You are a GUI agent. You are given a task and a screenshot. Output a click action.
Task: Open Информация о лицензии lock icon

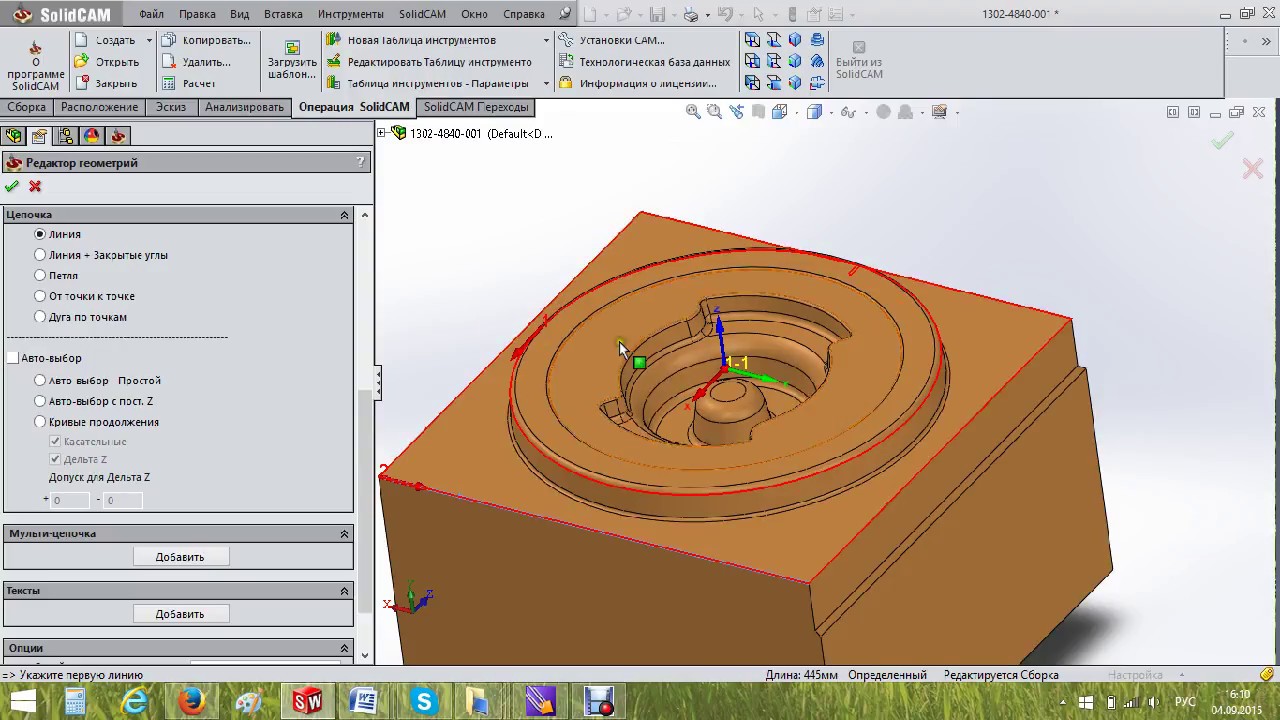pyautogui.click(x=566, y=84)
